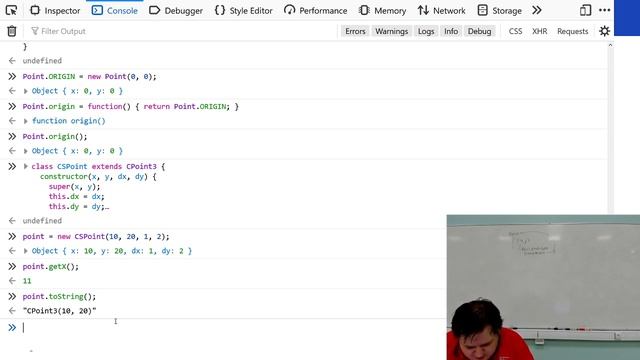Click the console scrollbar up arrow

coord(610,45)
